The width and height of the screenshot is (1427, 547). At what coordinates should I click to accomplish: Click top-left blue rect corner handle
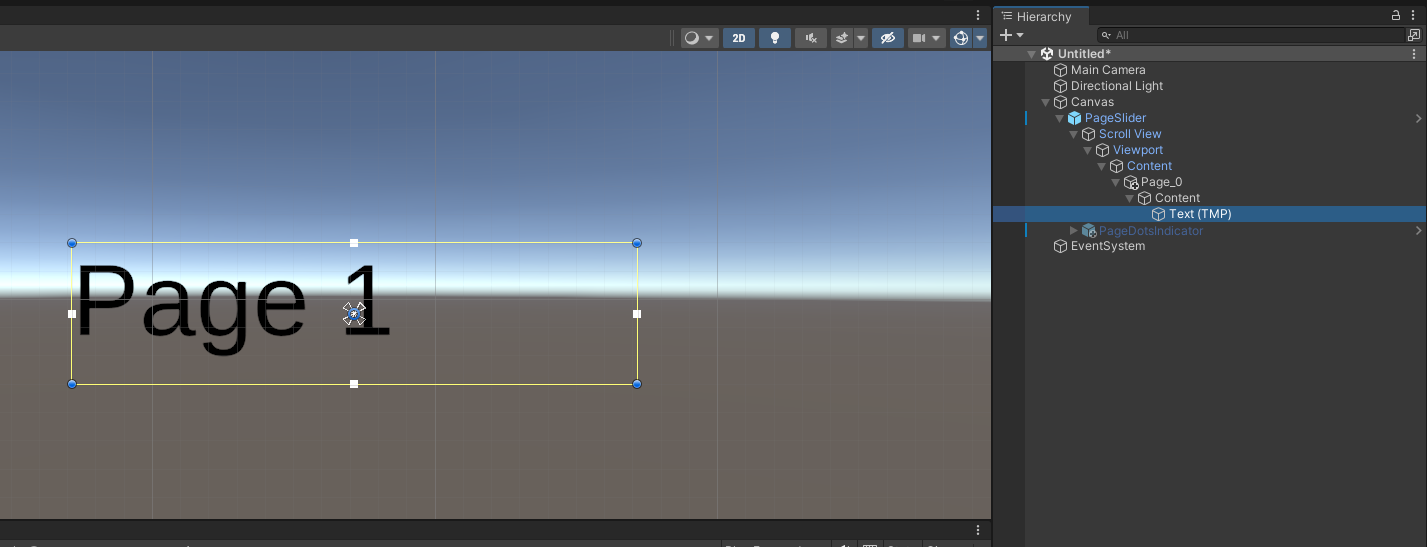[x=72, y=243]
